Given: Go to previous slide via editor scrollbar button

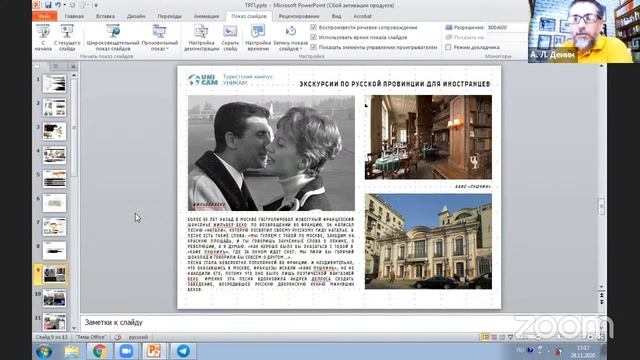Looking at the screenshot, I should [x=601, y=295].
